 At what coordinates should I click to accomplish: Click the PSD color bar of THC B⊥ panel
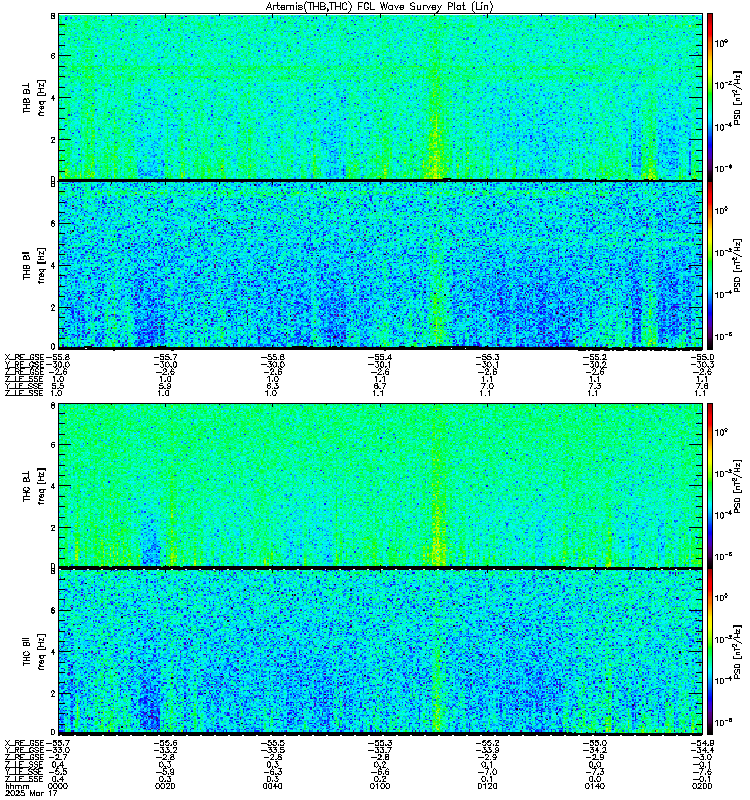(x=709, y=485)
